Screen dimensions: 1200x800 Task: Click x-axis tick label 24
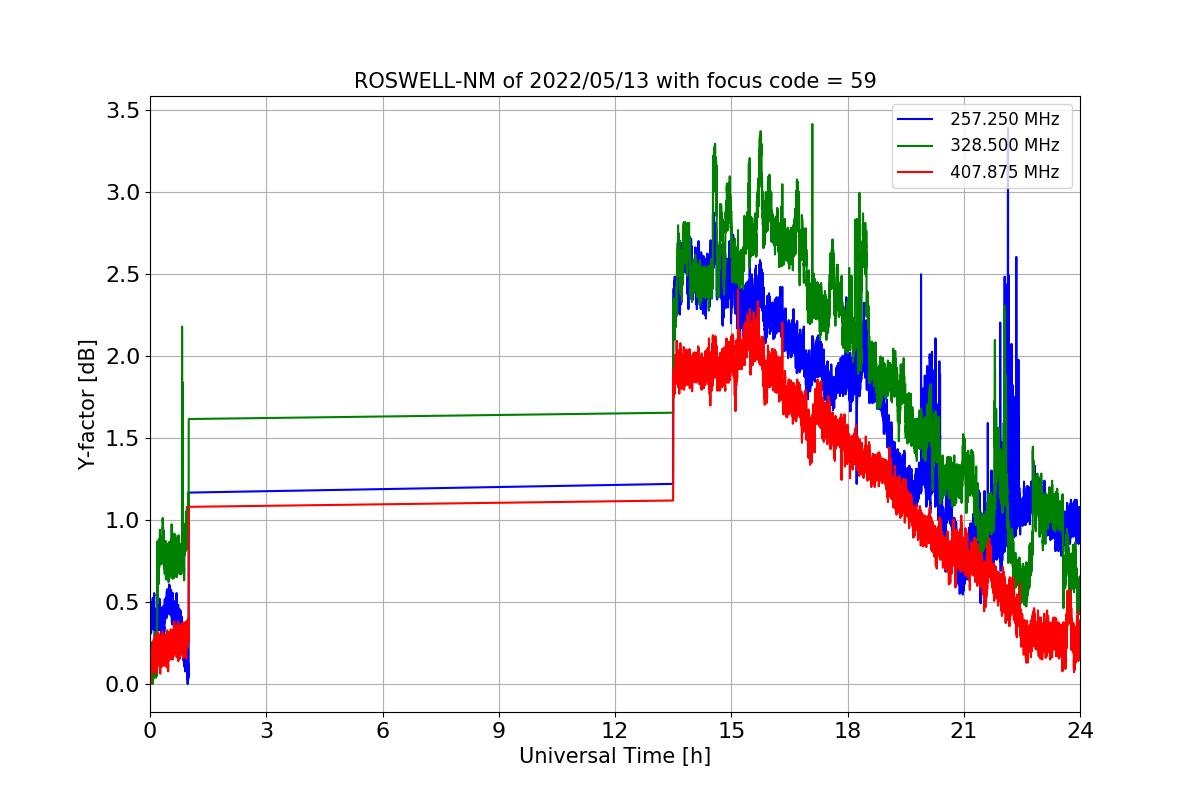coord(1080,730)
